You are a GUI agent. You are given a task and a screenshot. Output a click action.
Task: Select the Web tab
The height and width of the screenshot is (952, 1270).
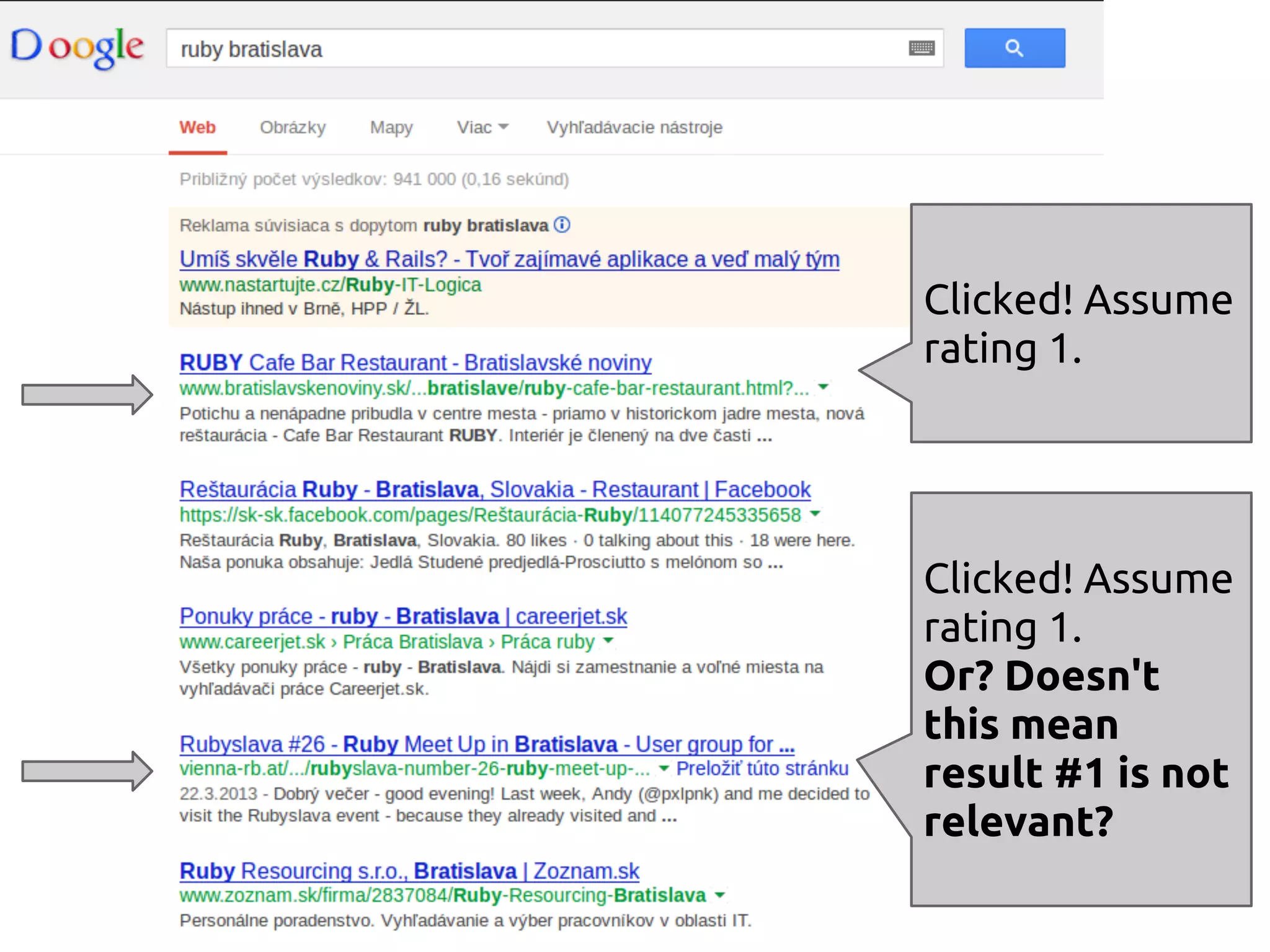click(x=197, y=127)
